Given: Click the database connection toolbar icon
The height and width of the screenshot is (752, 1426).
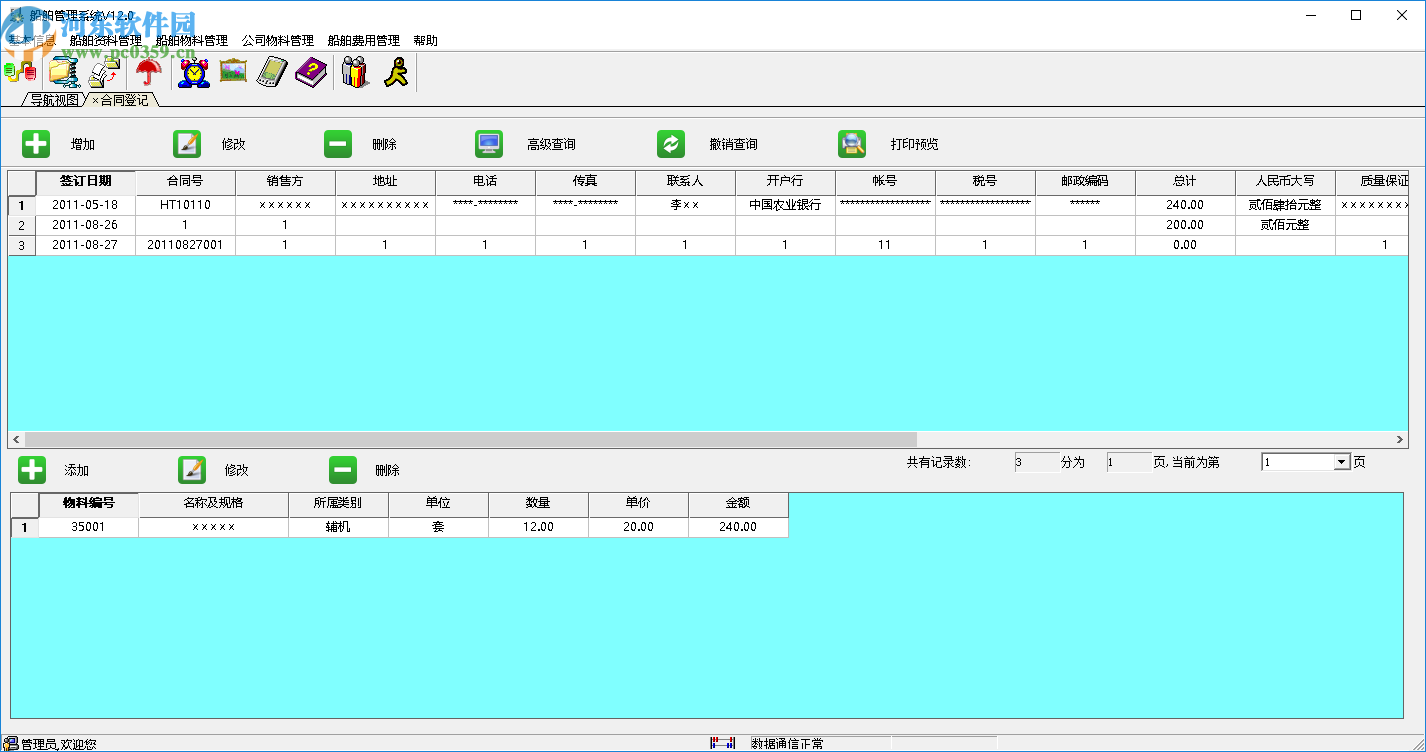Looking at the screenshot, I should [x=20, y=72].
